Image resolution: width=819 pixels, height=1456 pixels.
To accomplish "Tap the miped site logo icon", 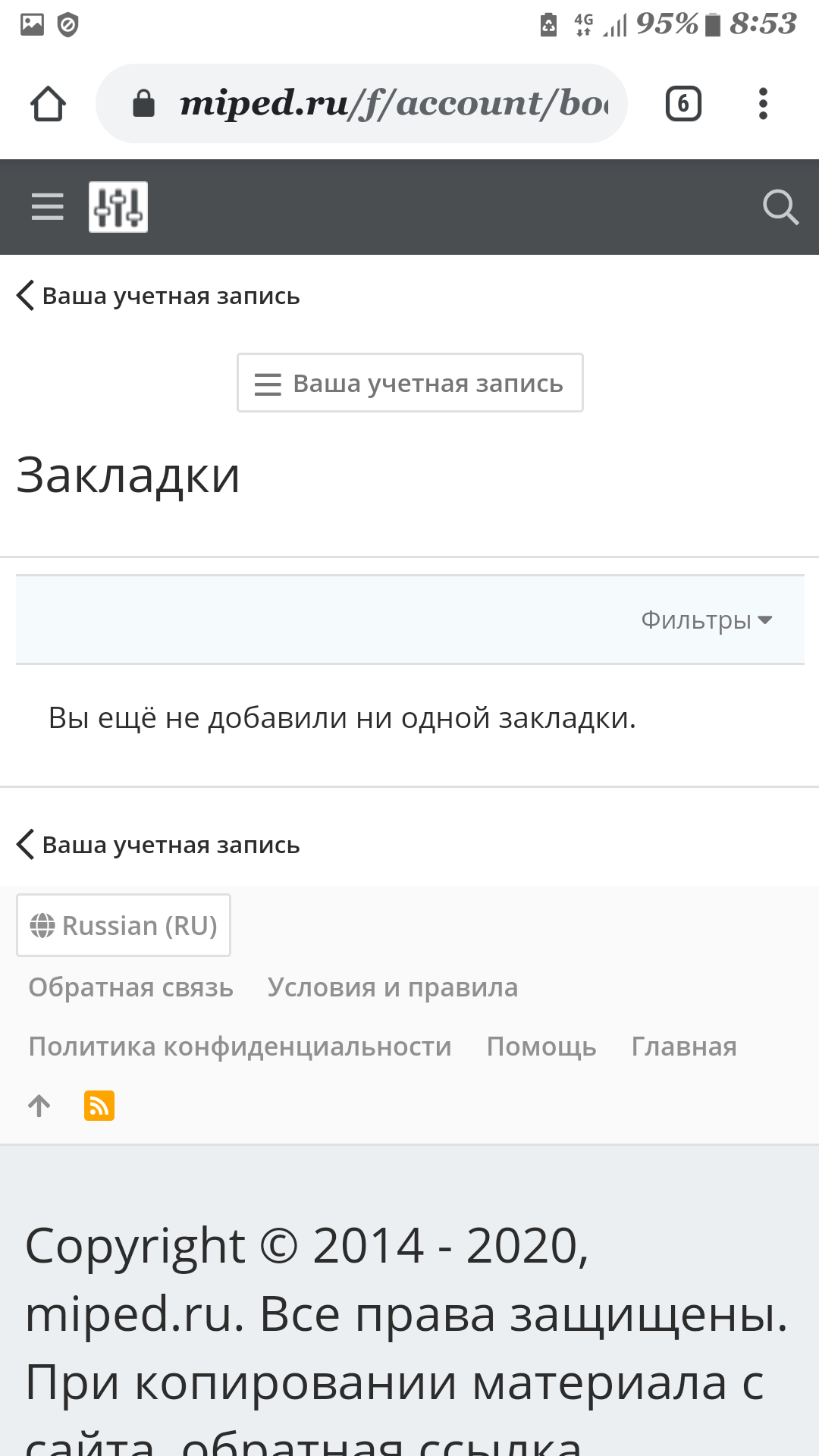I will (x=118, y=207).
